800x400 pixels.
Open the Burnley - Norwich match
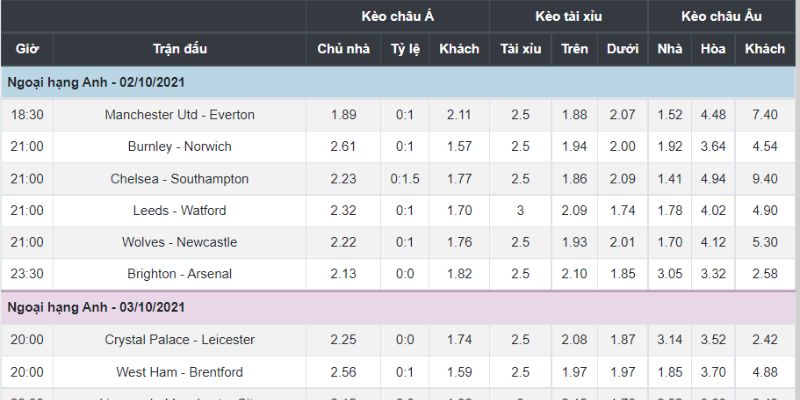(x=180, y=147)
